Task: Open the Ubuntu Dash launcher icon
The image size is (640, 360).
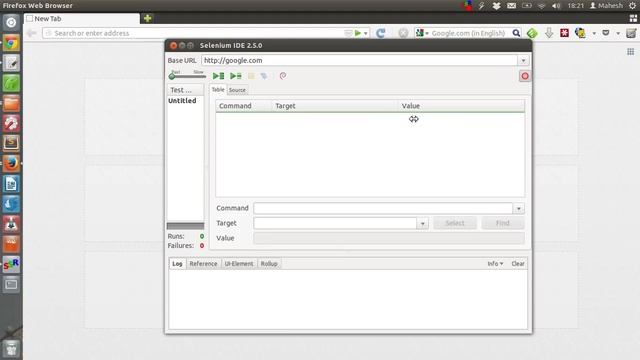Action: (x=11, y=22)
